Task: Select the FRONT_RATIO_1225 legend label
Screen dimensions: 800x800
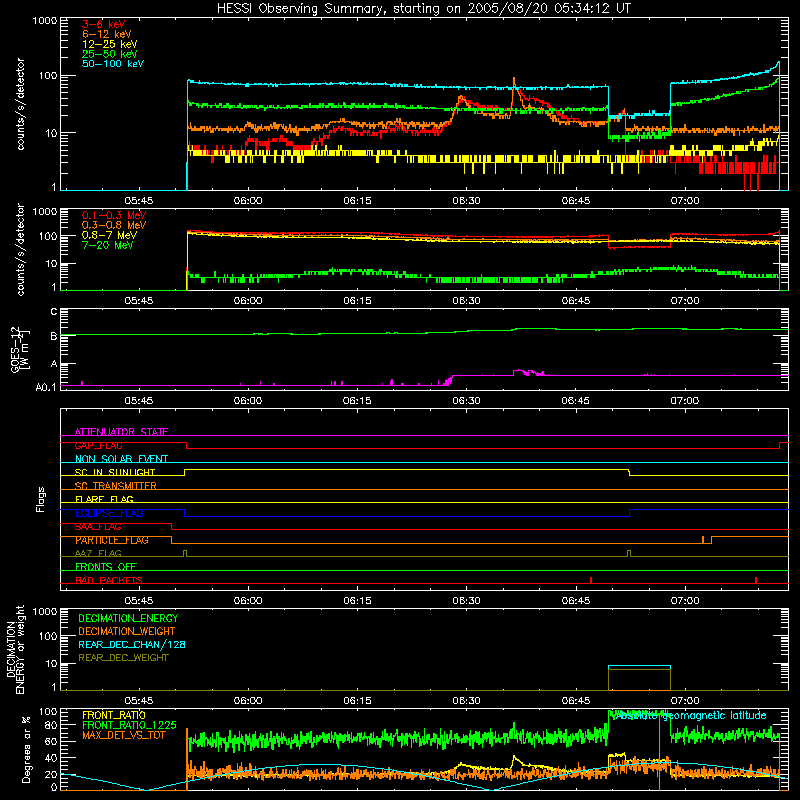Action: coord(129,725)
